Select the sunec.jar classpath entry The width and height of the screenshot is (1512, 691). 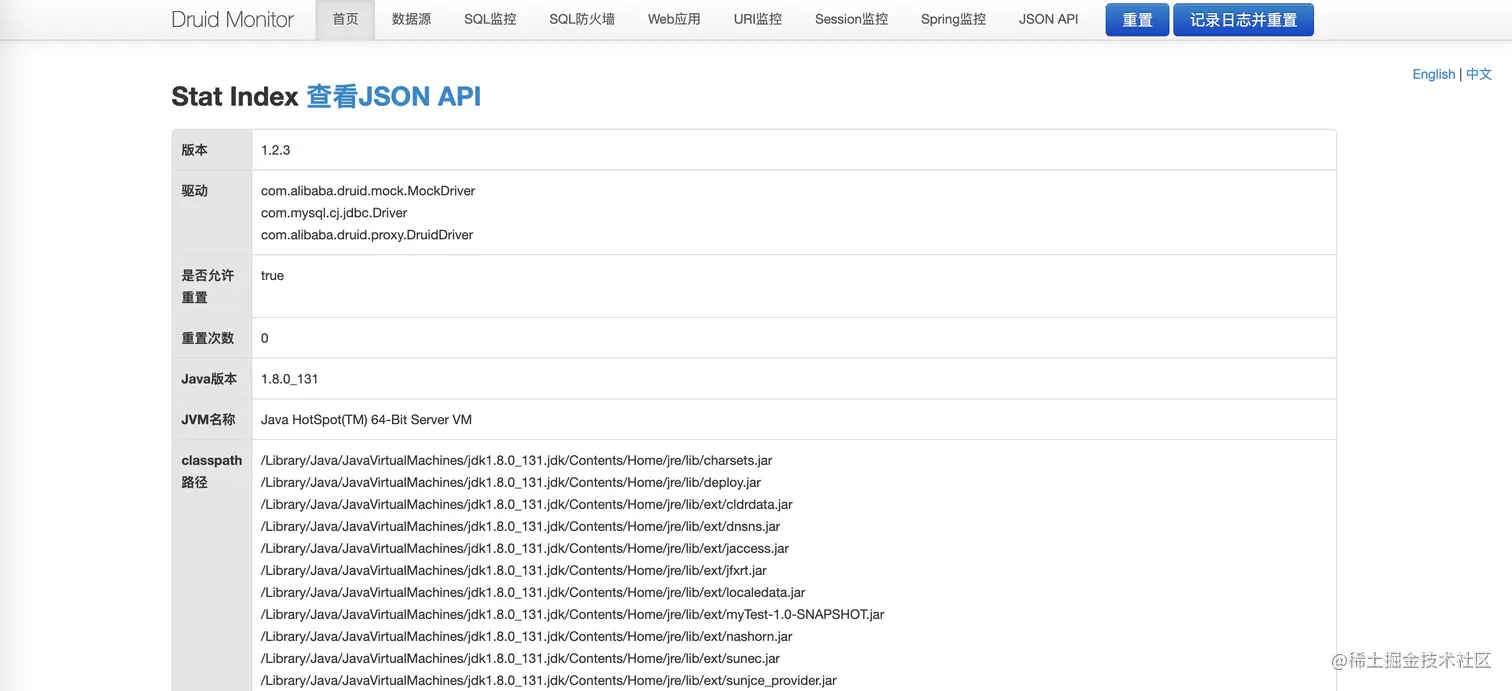(520, 659)
